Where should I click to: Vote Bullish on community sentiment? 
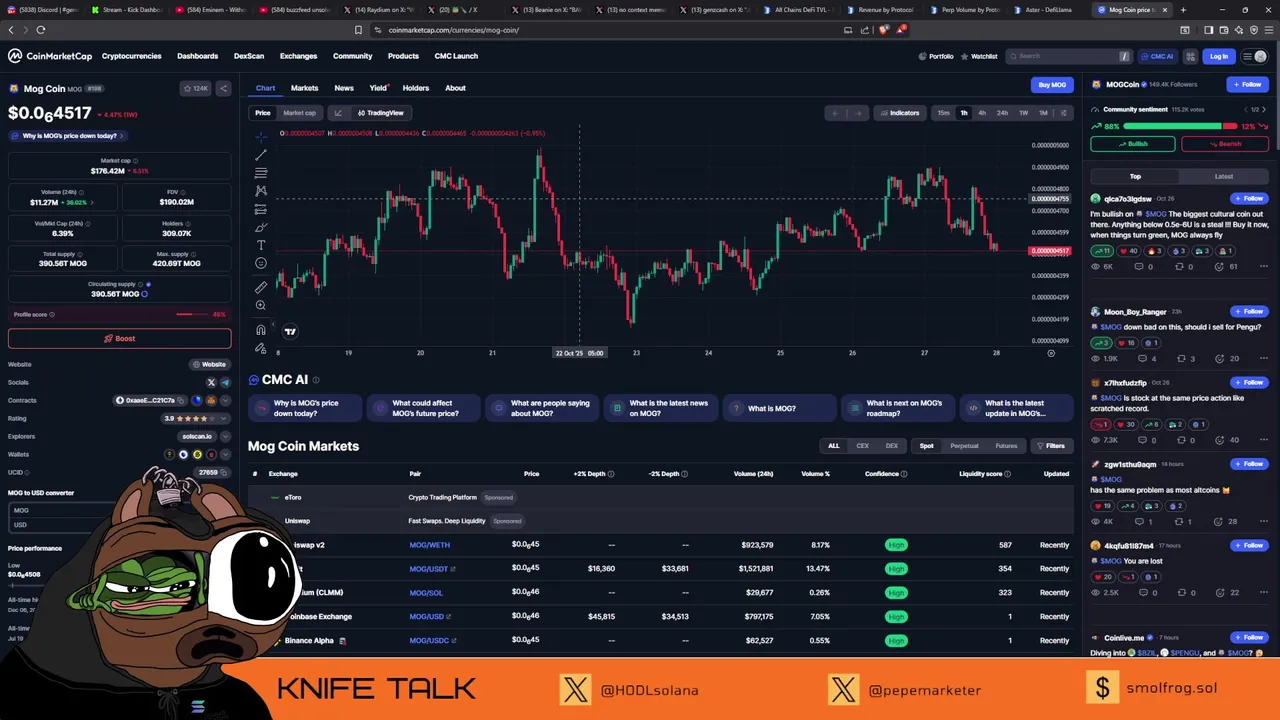[x=1132, y=144]
